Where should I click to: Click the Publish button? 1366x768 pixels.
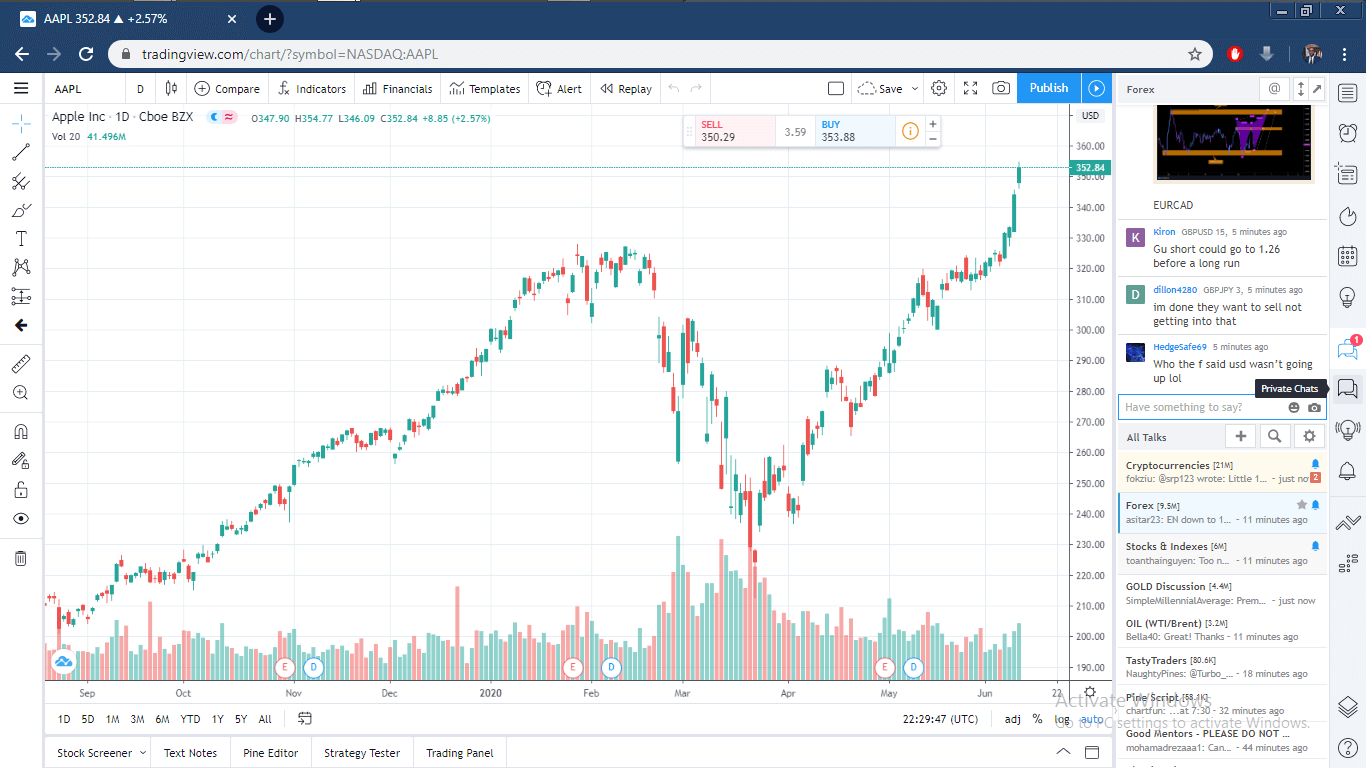(x=1049, y=88)
